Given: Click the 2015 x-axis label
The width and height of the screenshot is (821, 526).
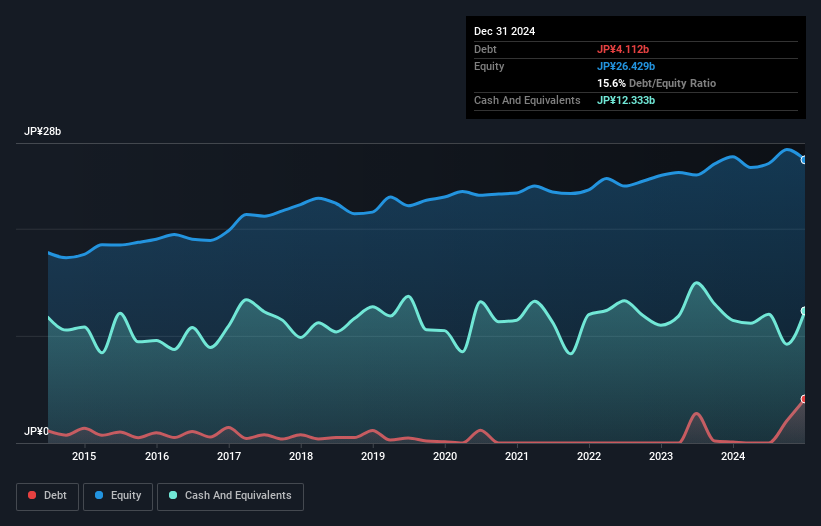Looking at the screenshot, I should (84, 456).
